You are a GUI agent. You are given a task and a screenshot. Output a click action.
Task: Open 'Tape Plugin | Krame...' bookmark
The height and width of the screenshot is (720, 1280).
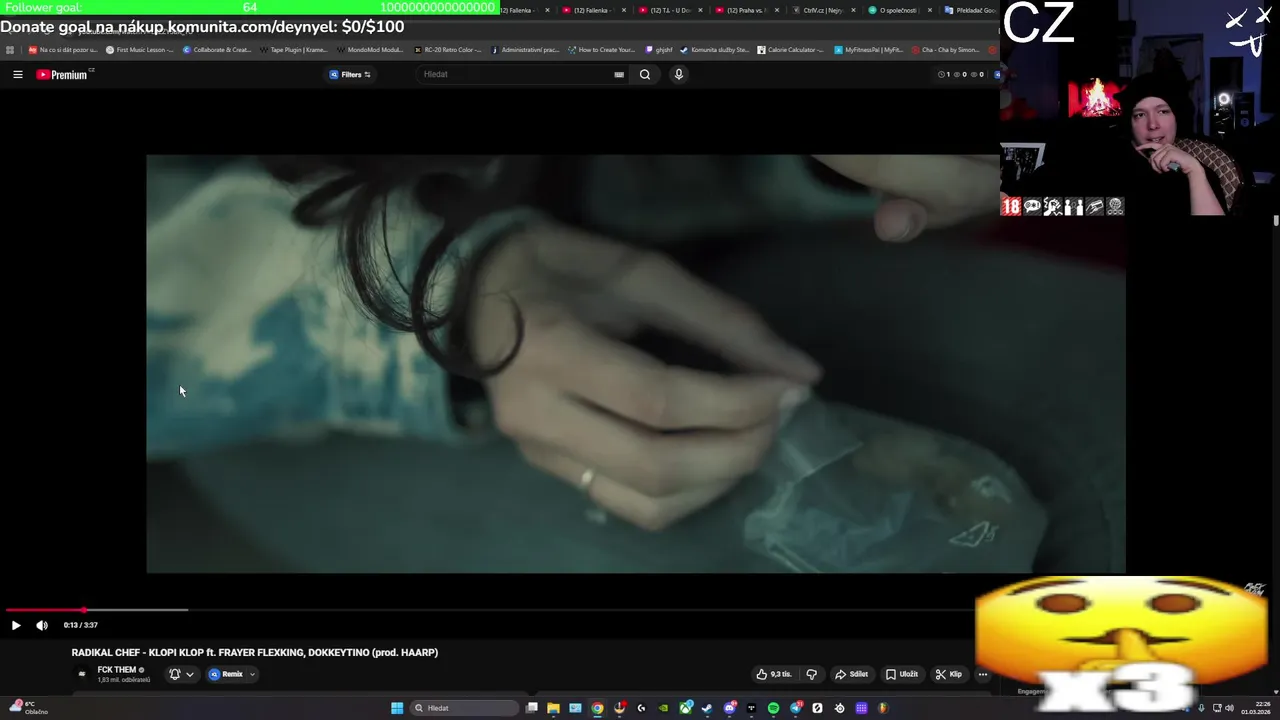click(293, 49)
